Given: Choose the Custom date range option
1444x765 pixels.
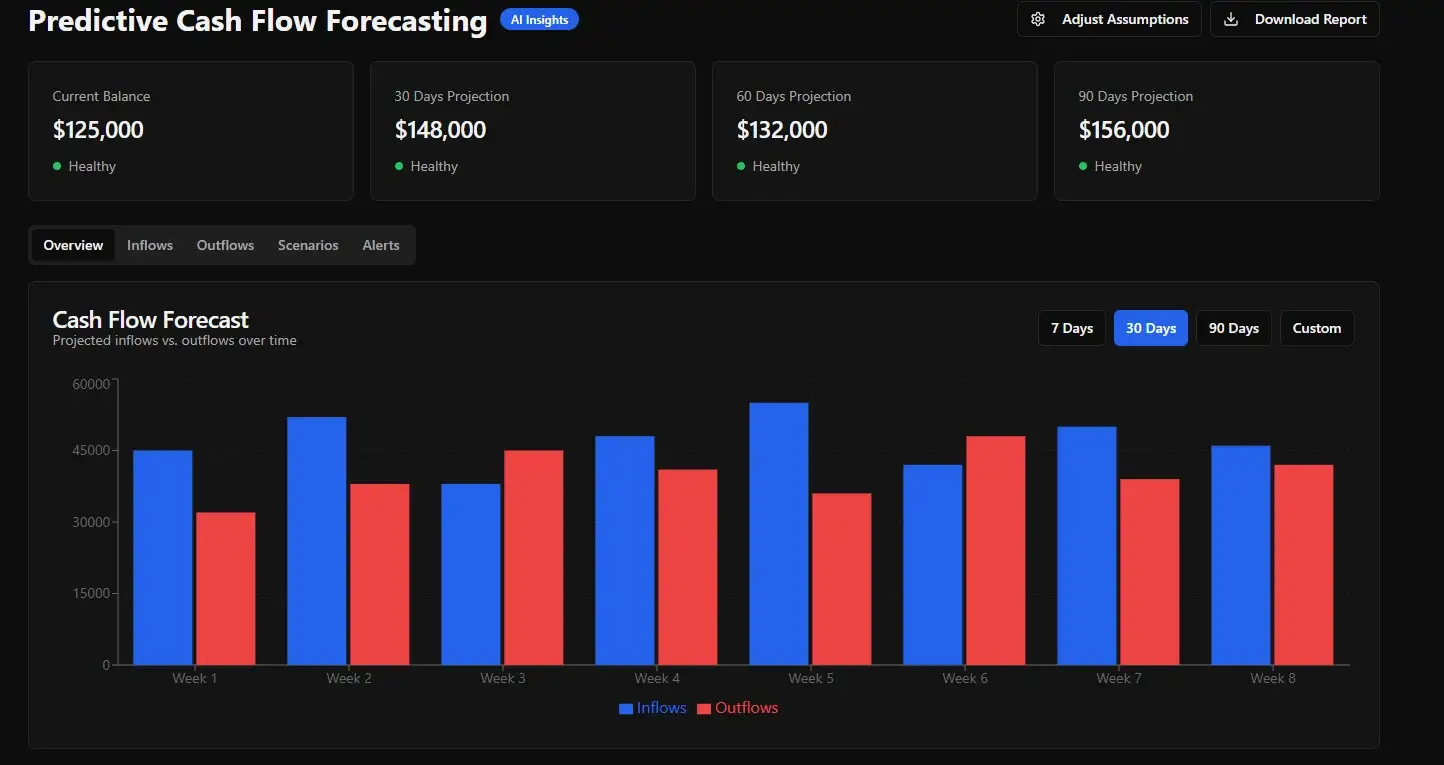Looking at the screenshot, I should click(1316, 328).
